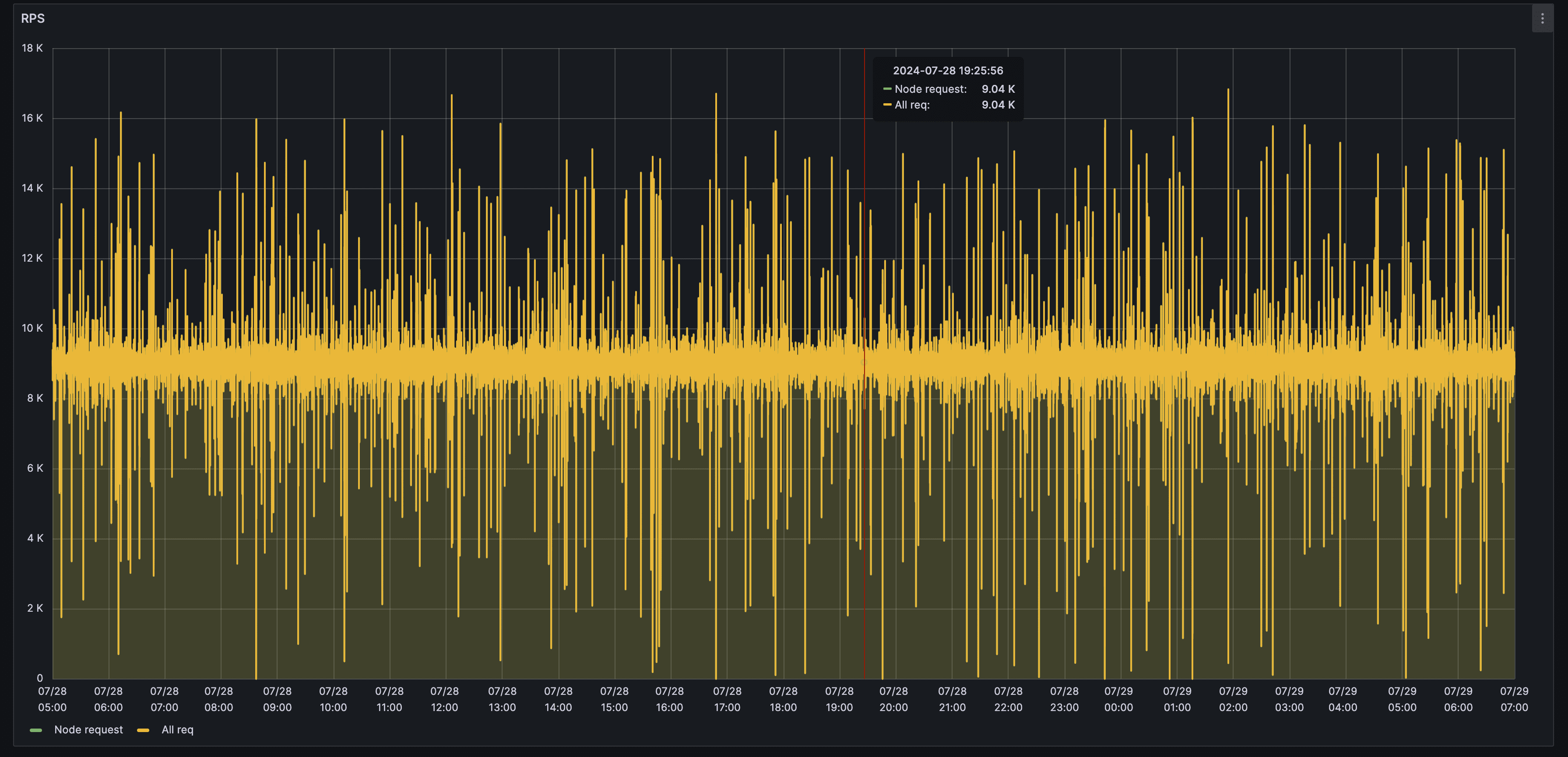Click the 07/28 11:00 time axis label
Image resolution: width=1568 pixels, height=757 pixels.
390,699
